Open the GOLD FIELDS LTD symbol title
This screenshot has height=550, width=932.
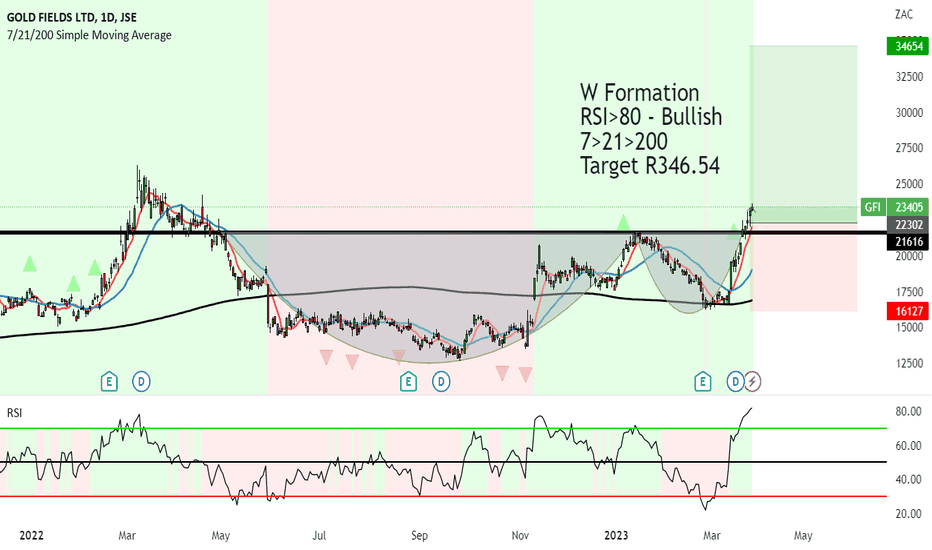(71, 17)
